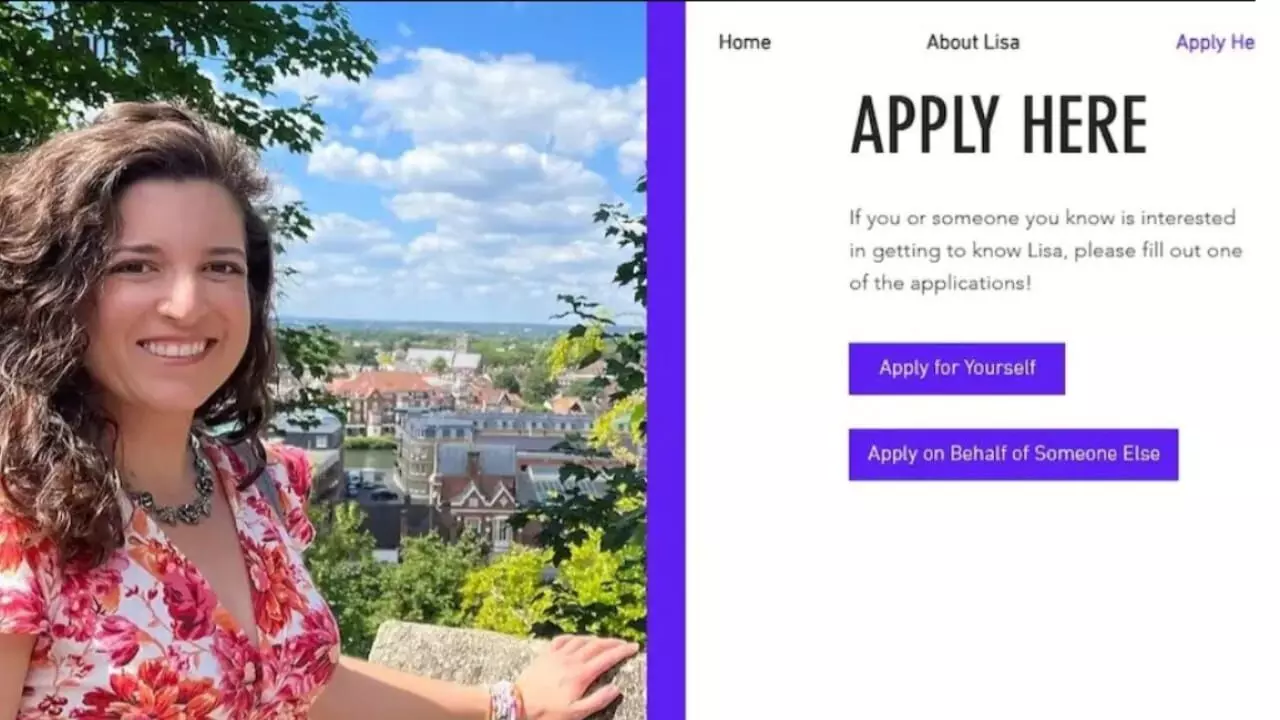Go to the About Lisa page

(972, 42)
